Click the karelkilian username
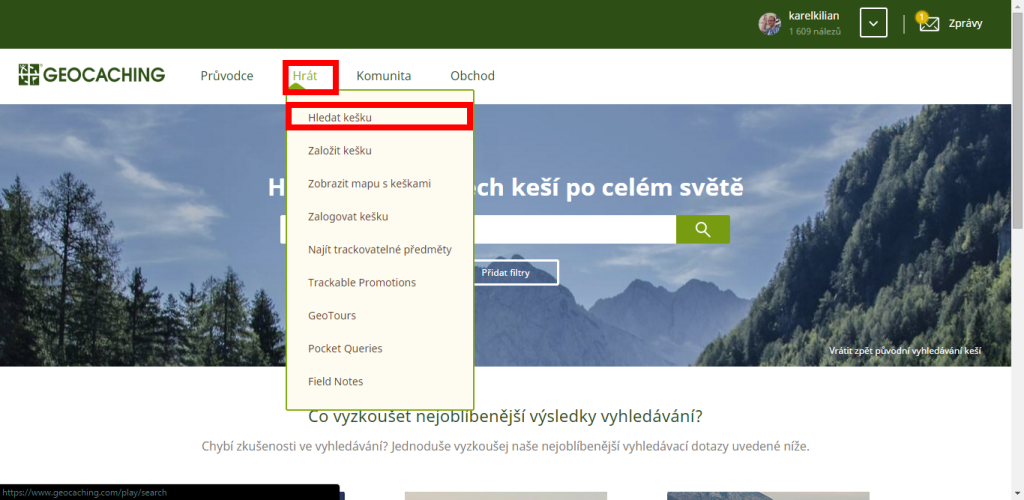 [814, 16]
